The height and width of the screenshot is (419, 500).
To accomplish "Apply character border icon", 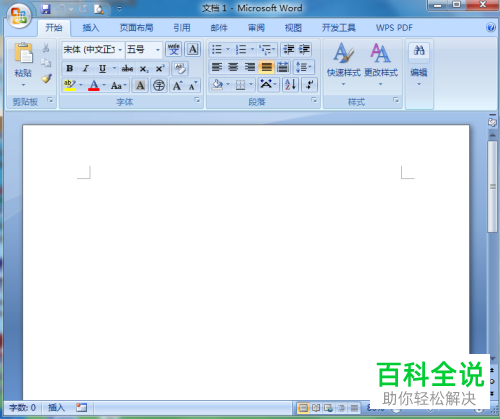I will point(193,50).
